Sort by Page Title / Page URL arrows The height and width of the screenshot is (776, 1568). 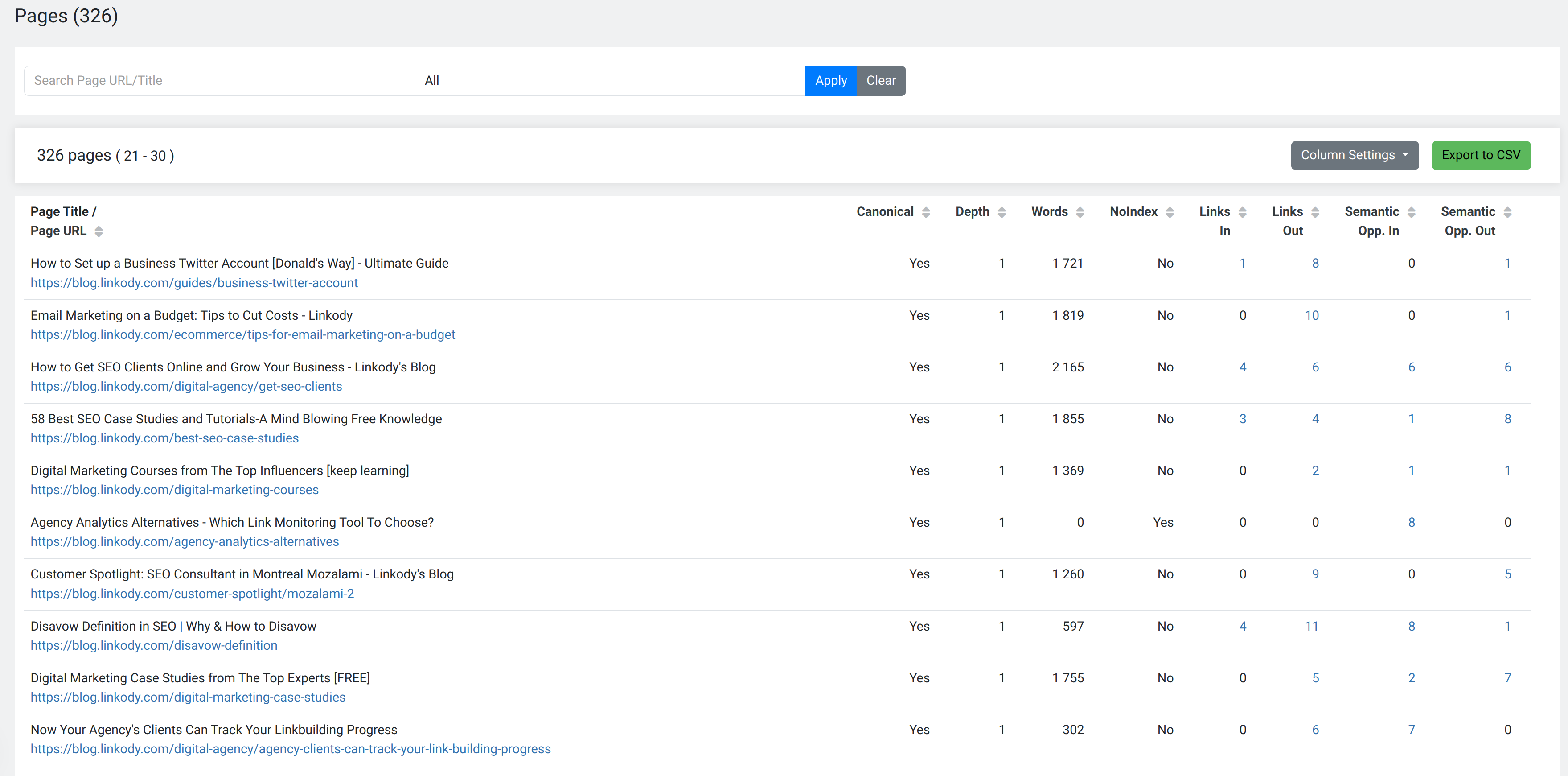click(99, 231)
